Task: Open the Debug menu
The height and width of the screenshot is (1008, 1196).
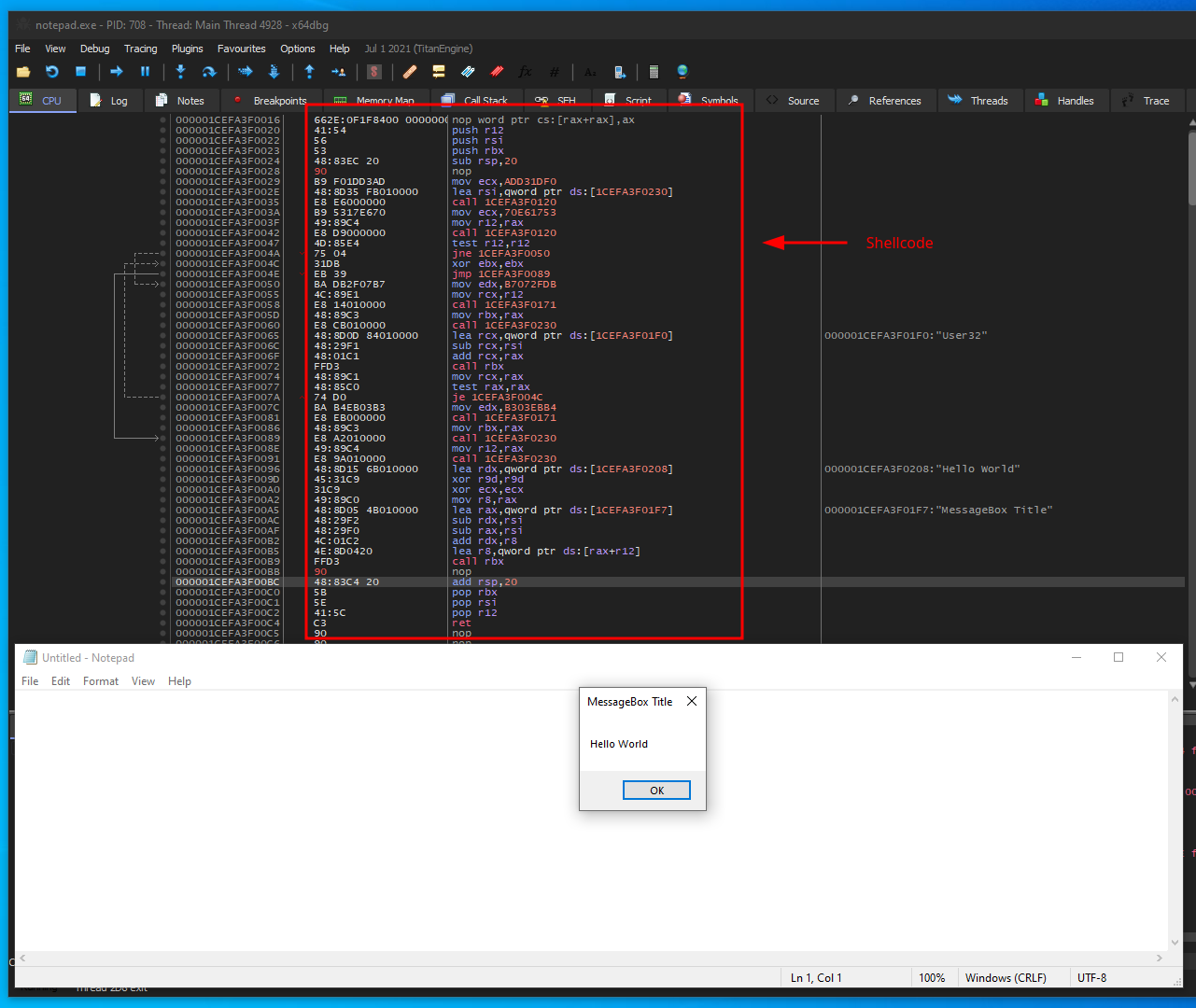Action: tap(94, 49)
